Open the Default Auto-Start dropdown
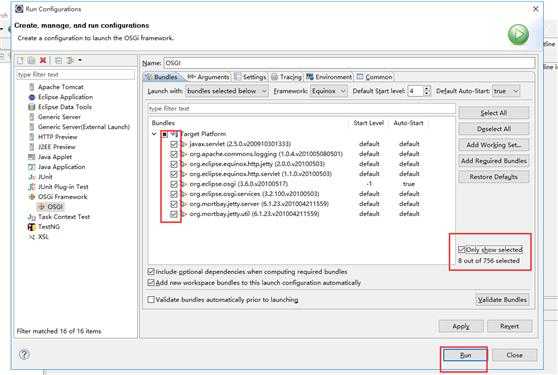The image size is (558, 375). 506,91
